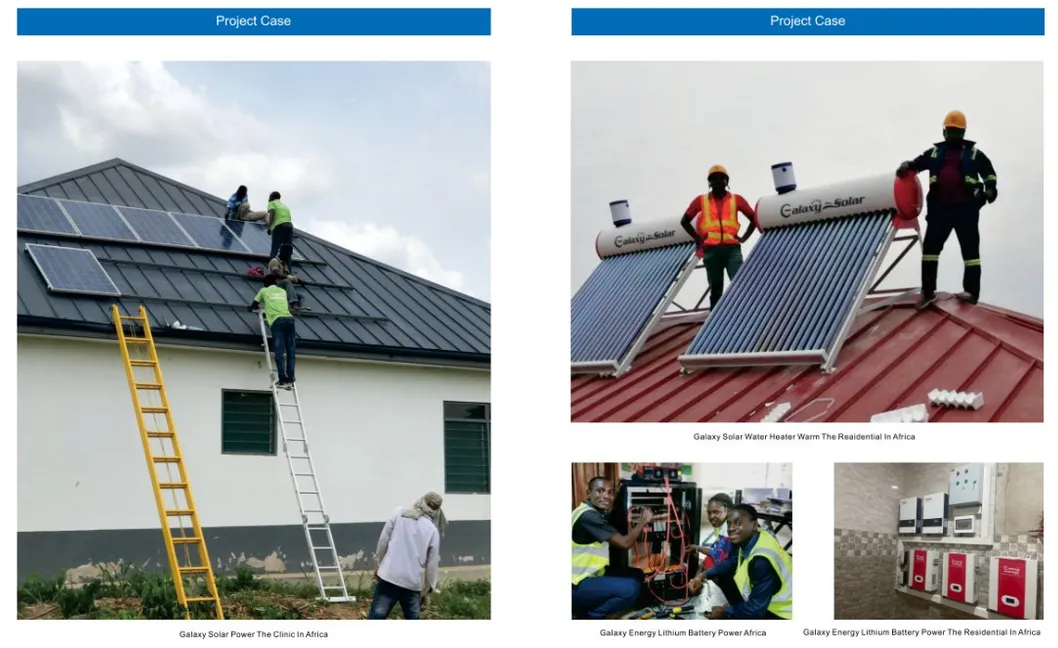Open the wall-mounted residential battery photo
The width and height of the screenshot is (1058, 648).
[x=939, y=541]
